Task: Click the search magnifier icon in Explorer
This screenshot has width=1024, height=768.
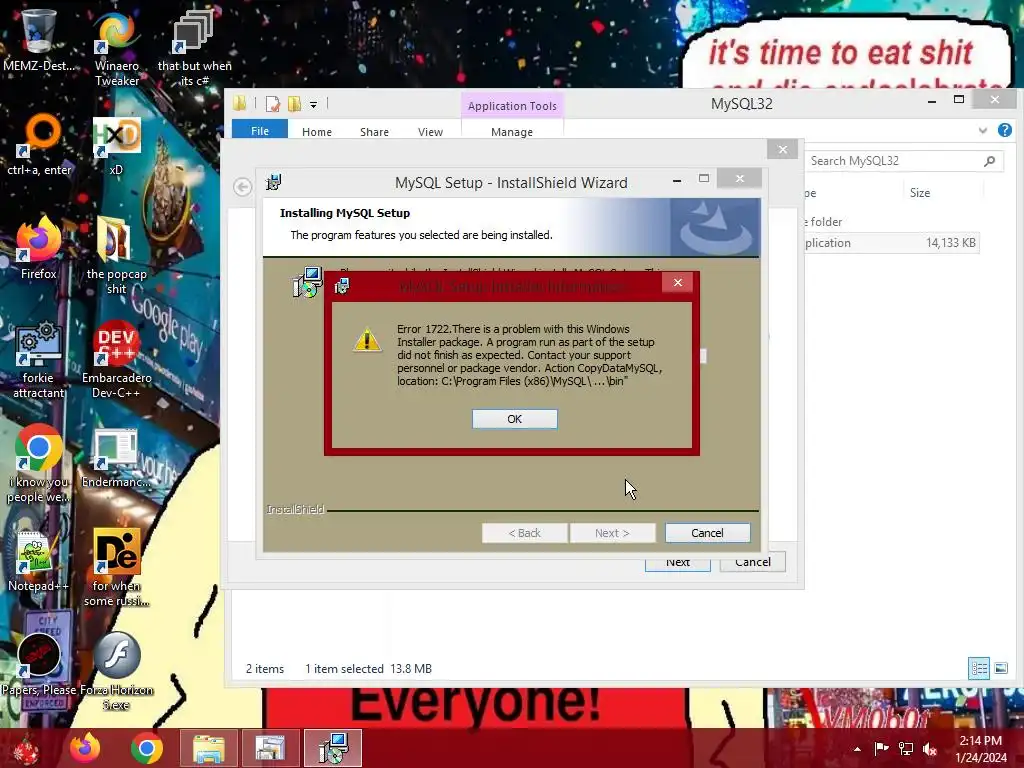Action: coord(989,161)
